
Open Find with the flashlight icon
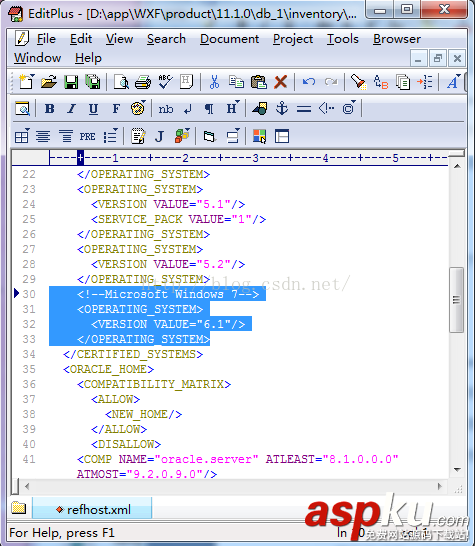[359, 82]
